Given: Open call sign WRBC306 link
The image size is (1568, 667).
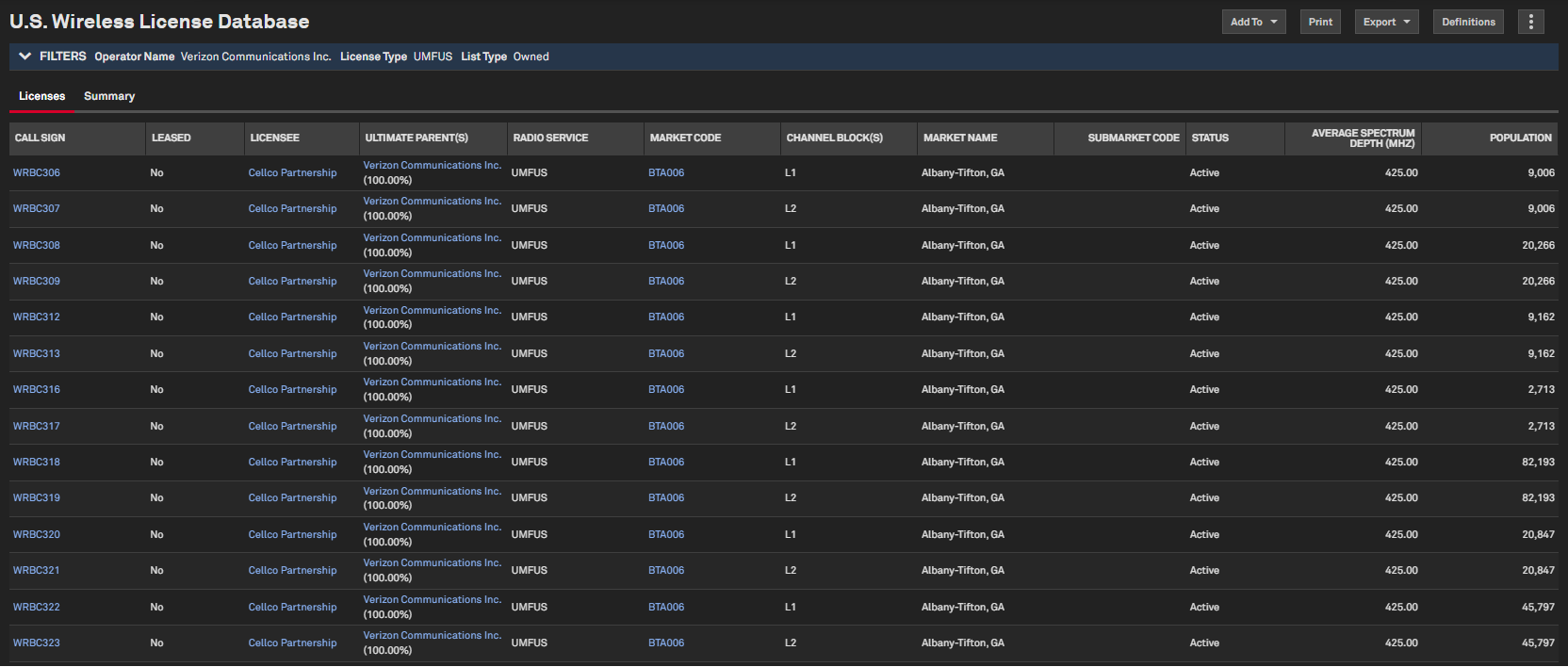Looking at the screenshot, I should pyautogui.click(x=37, y=173).
